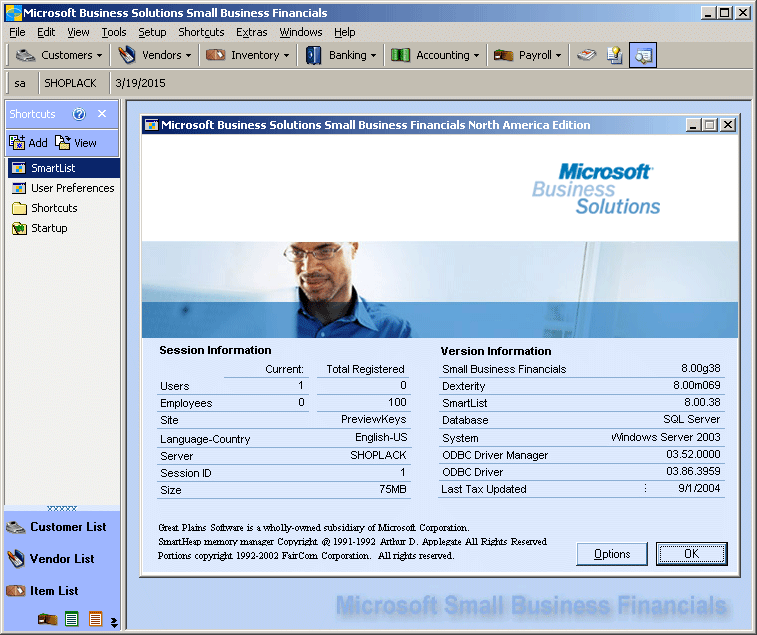
Task: Close the Shortcuts pane with X
Action: point(102,113)
